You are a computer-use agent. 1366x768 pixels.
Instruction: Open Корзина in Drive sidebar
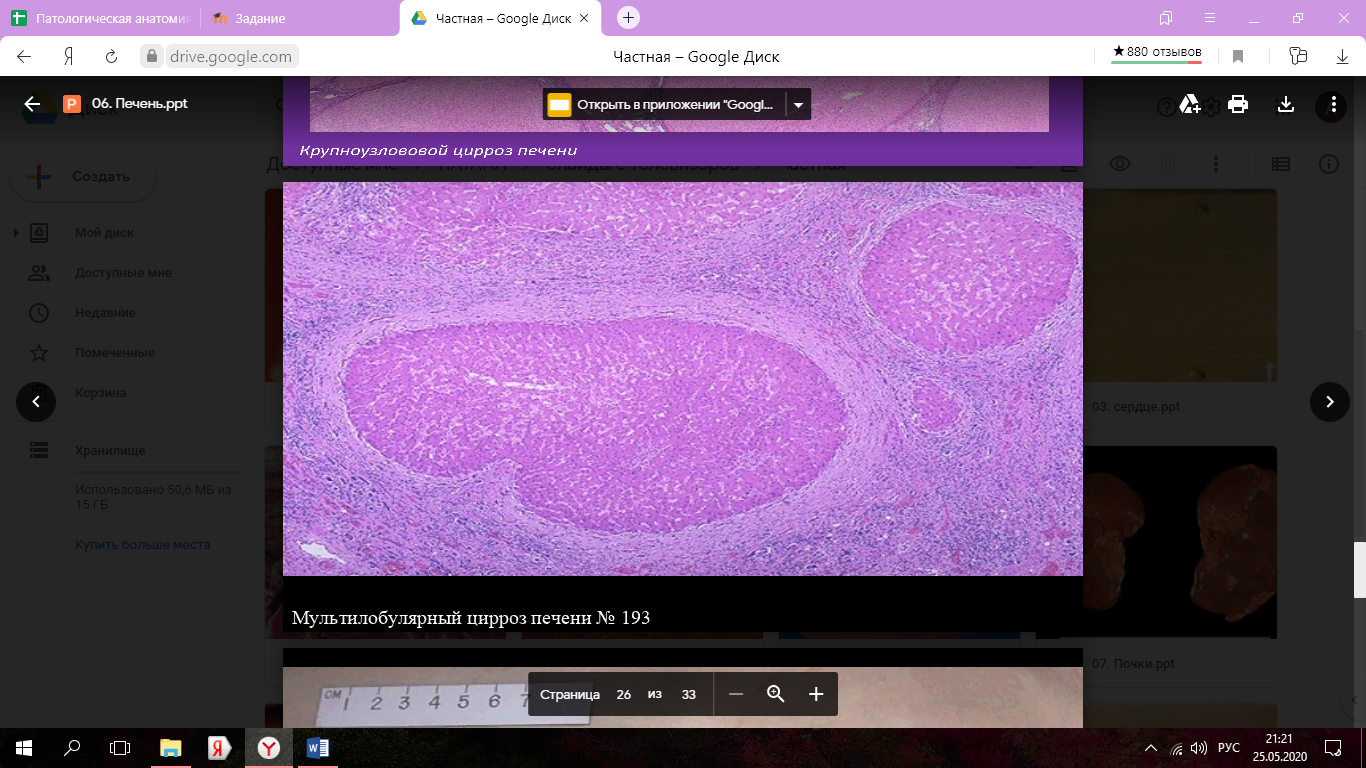click(x=100, y=393)
